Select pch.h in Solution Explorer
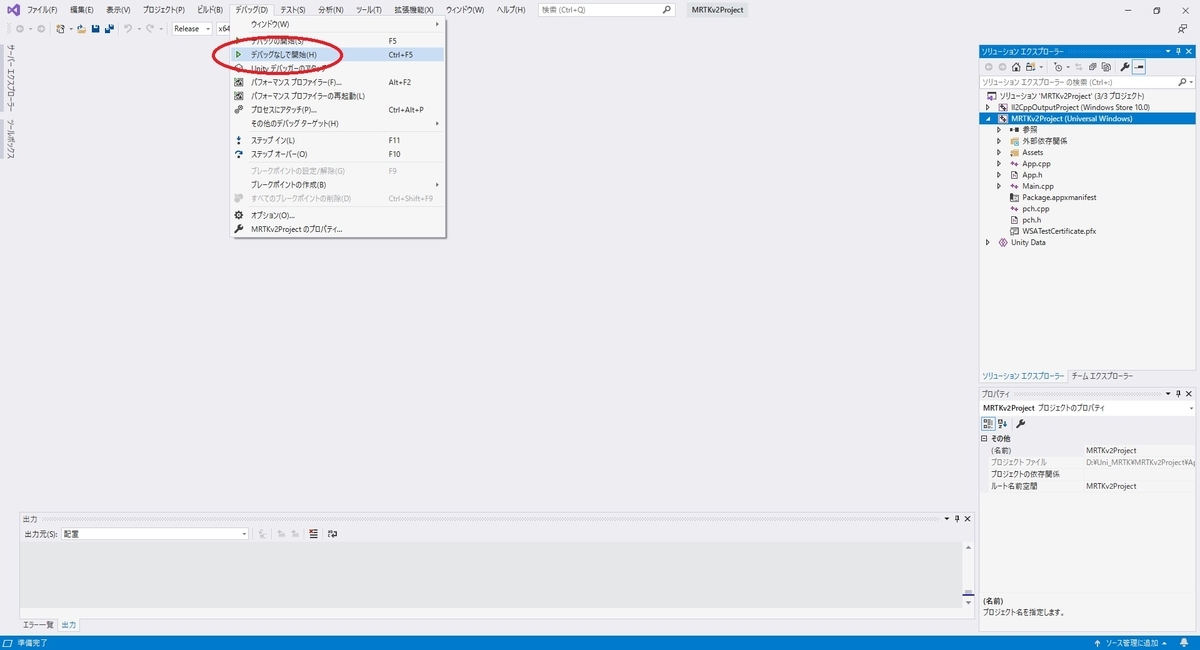Screen dimensions: 1200x650 point(1031,220)
